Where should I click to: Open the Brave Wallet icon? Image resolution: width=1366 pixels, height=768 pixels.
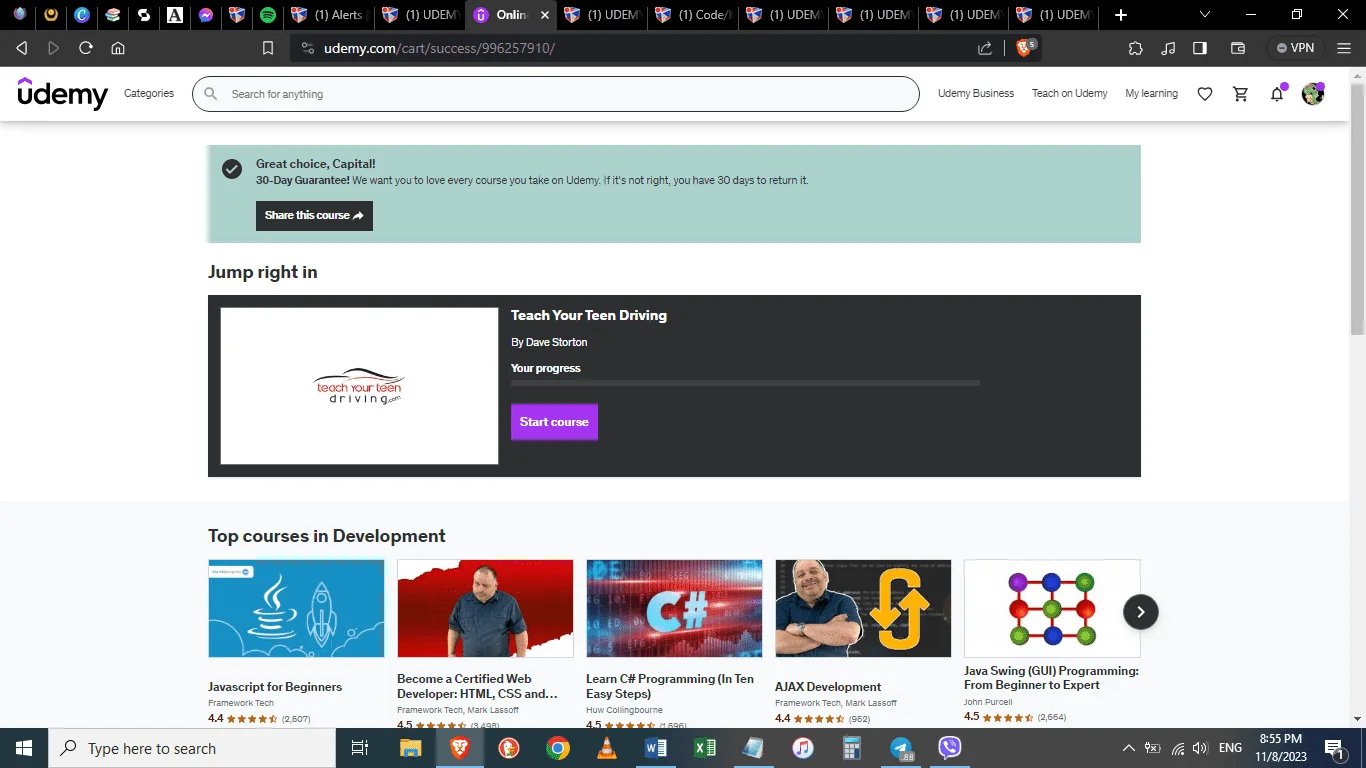[x=1238, y=48]
